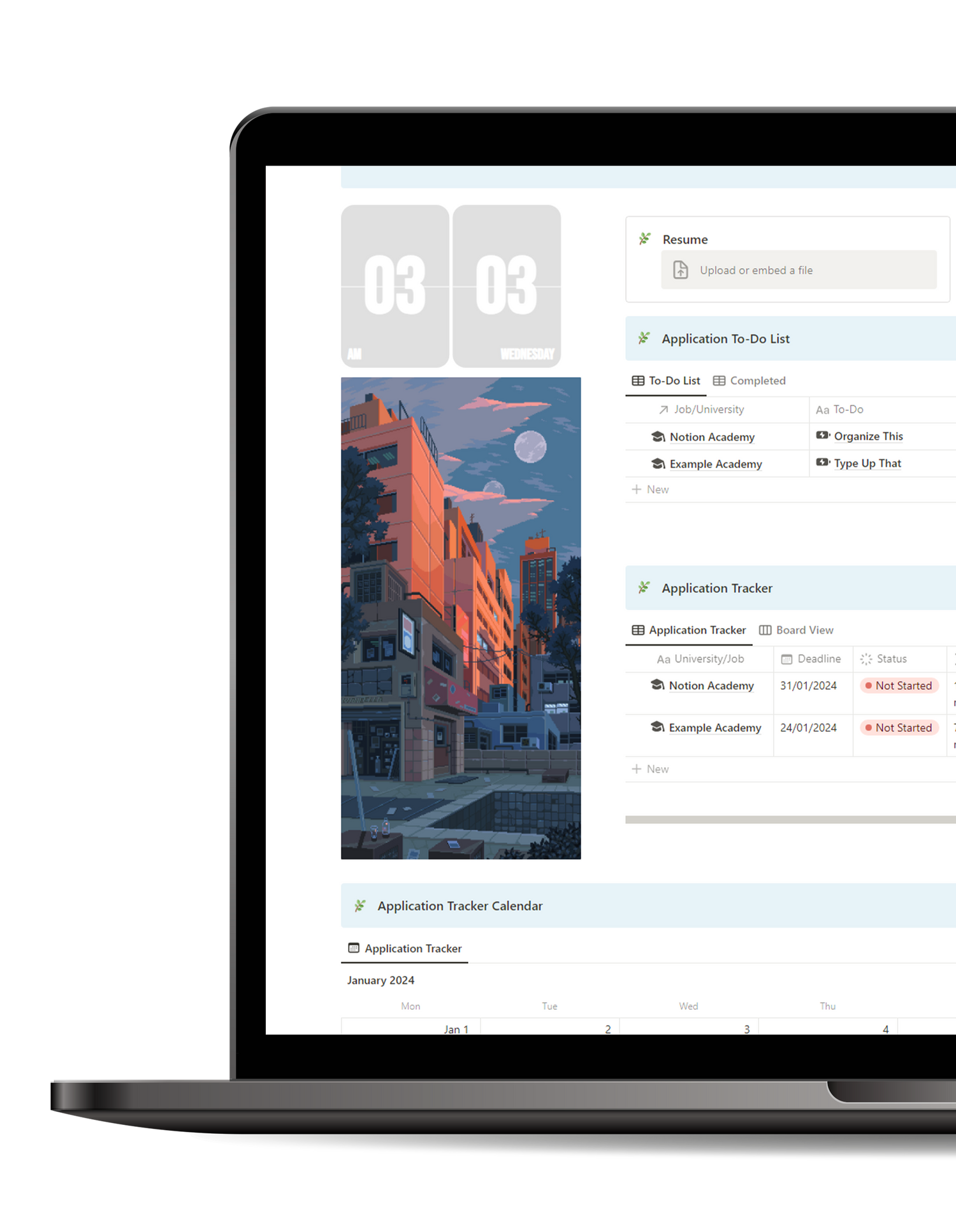
Task: Click the file upload icon under Resume
Action: tap(680, 270)
